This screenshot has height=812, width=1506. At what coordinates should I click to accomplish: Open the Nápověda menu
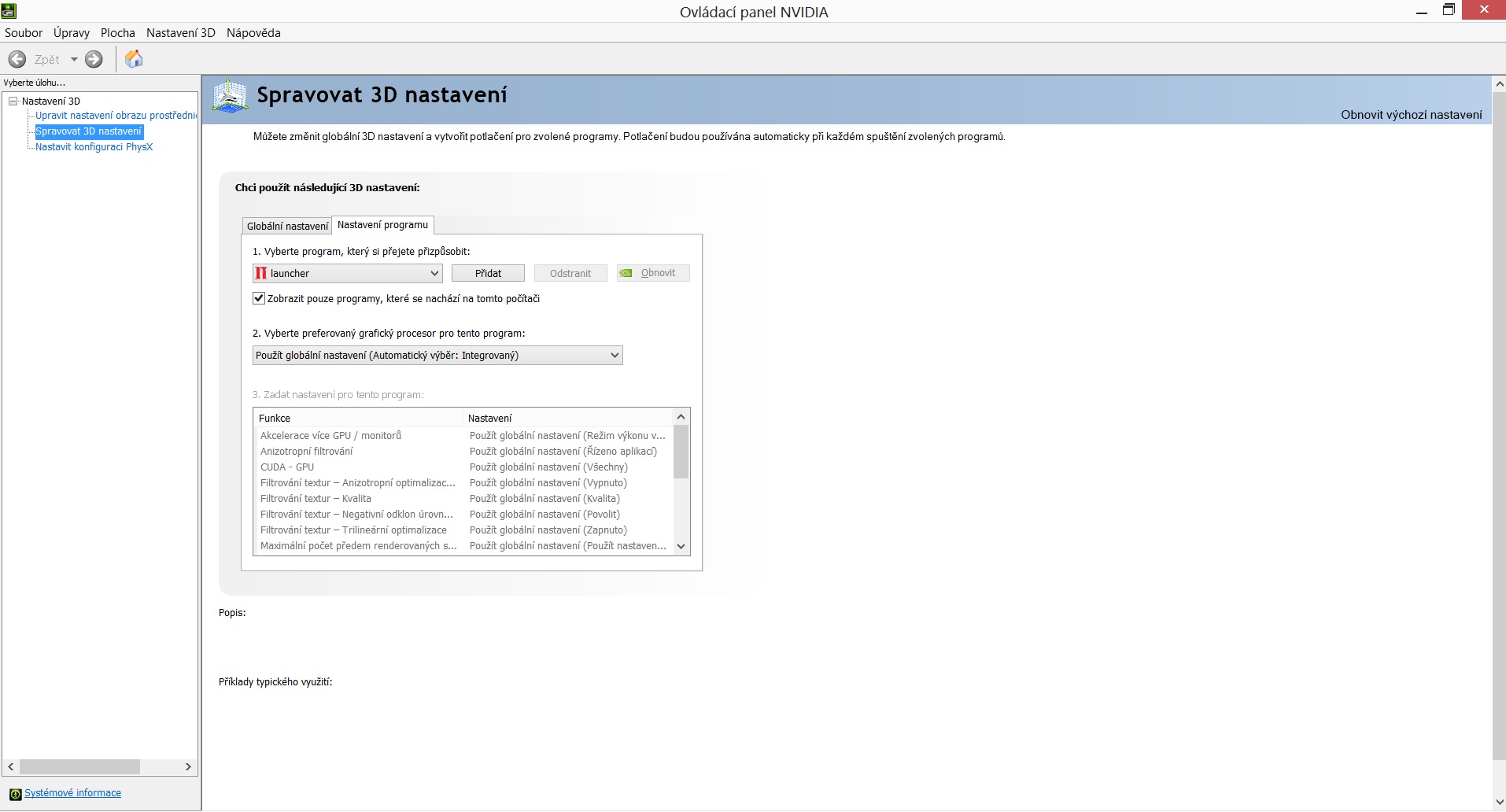pyautogui.click(x=253, y=33)
